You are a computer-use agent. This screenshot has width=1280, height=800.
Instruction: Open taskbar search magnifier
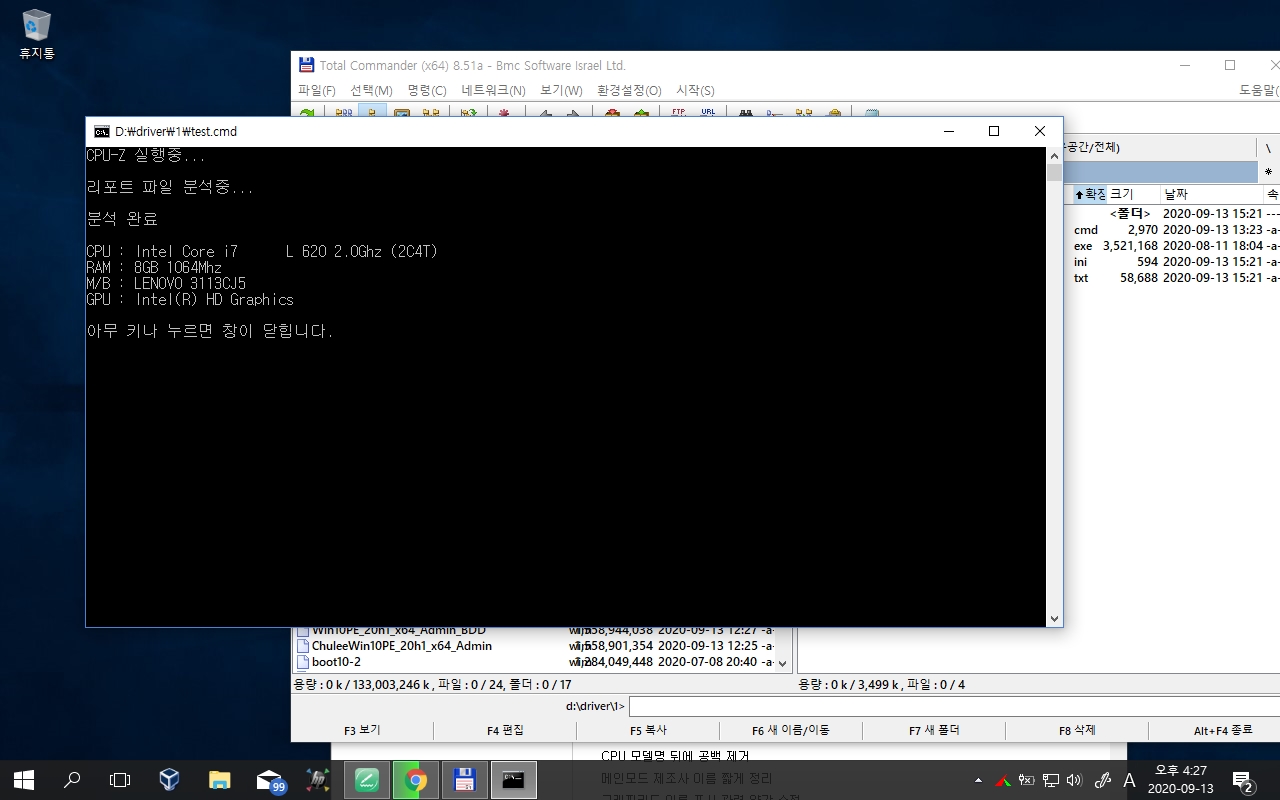tap(72, 780)
